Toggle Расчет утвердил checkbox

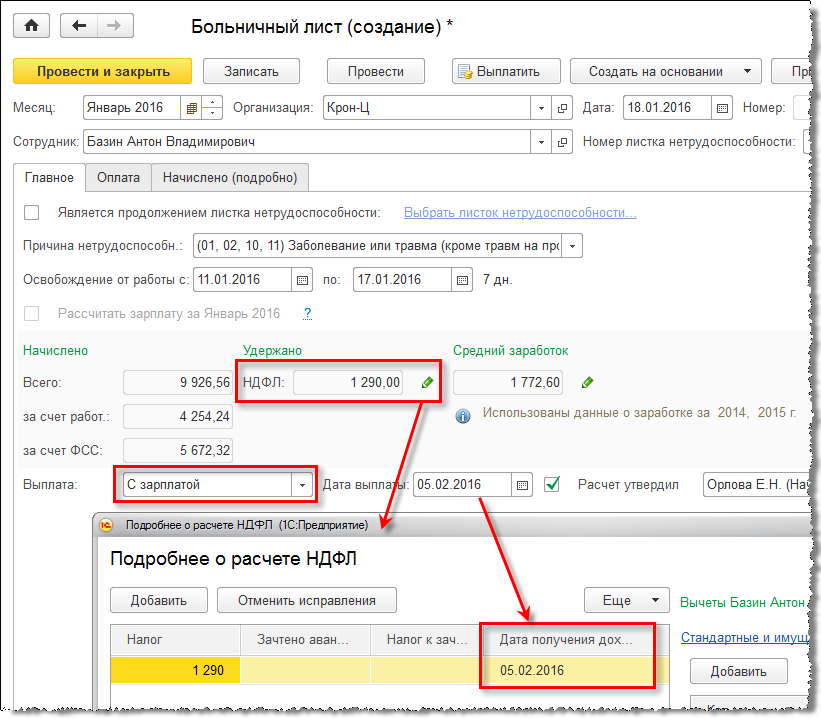click(552, 485)
